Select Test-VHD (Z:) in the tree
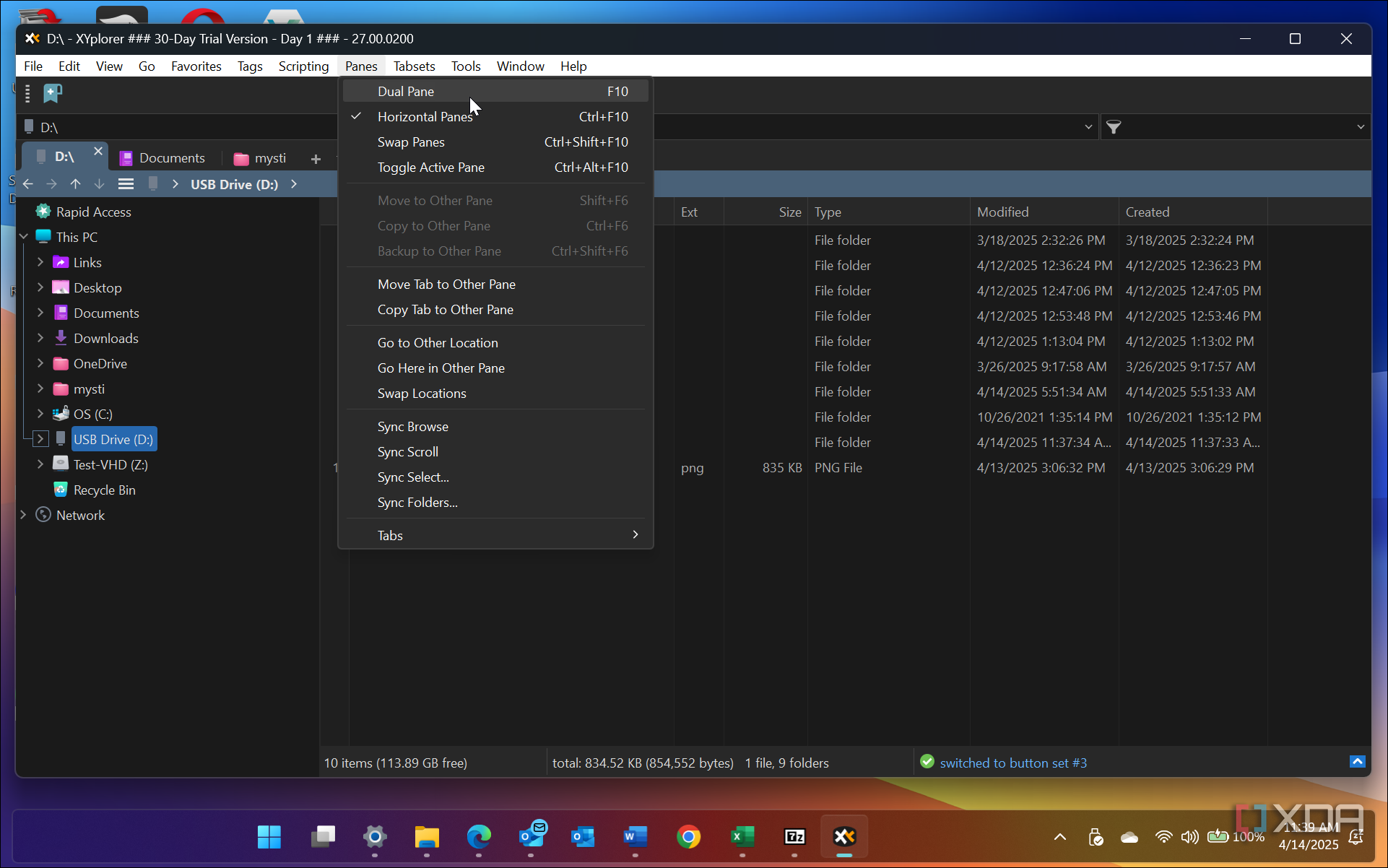Viewport: 1388px width, 868px height. pyautogui.click(x=110, y=464)
